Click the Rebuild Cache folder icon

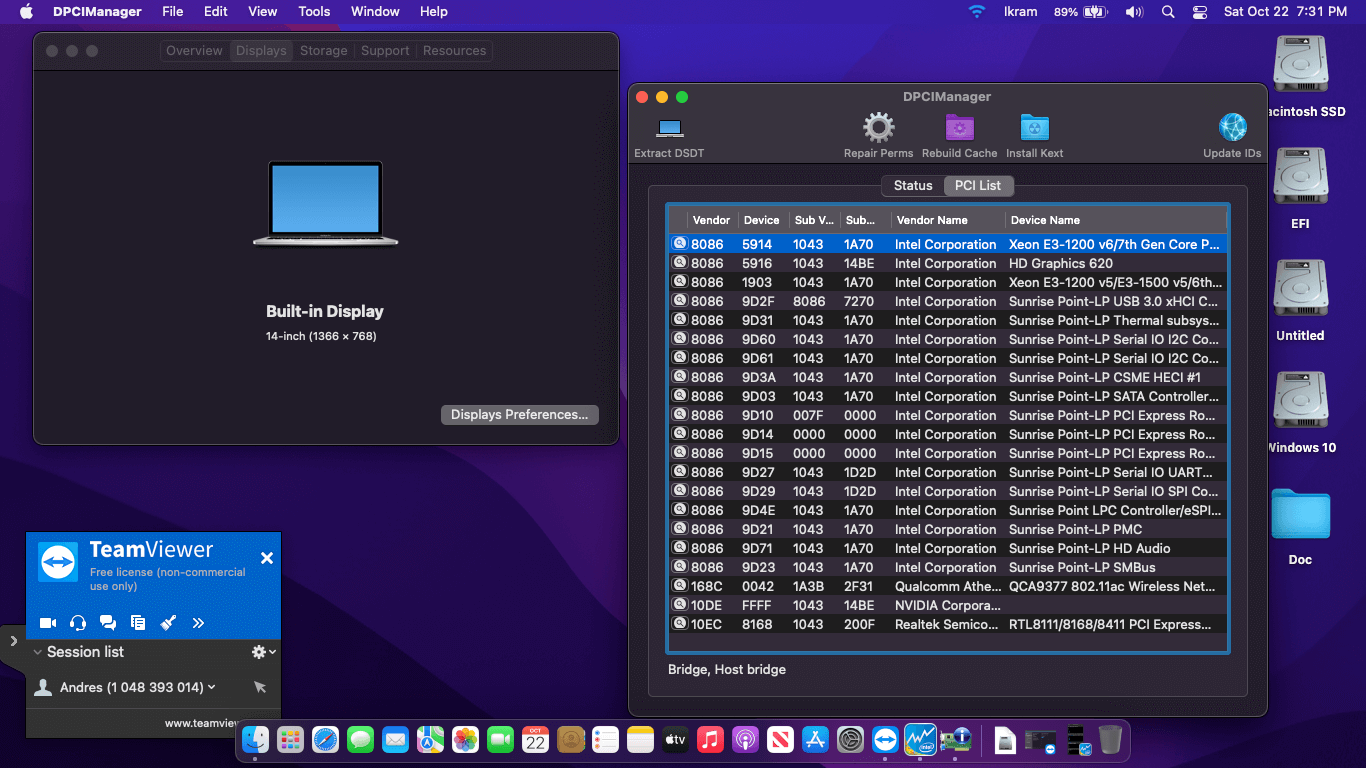(x=959, y=129)
